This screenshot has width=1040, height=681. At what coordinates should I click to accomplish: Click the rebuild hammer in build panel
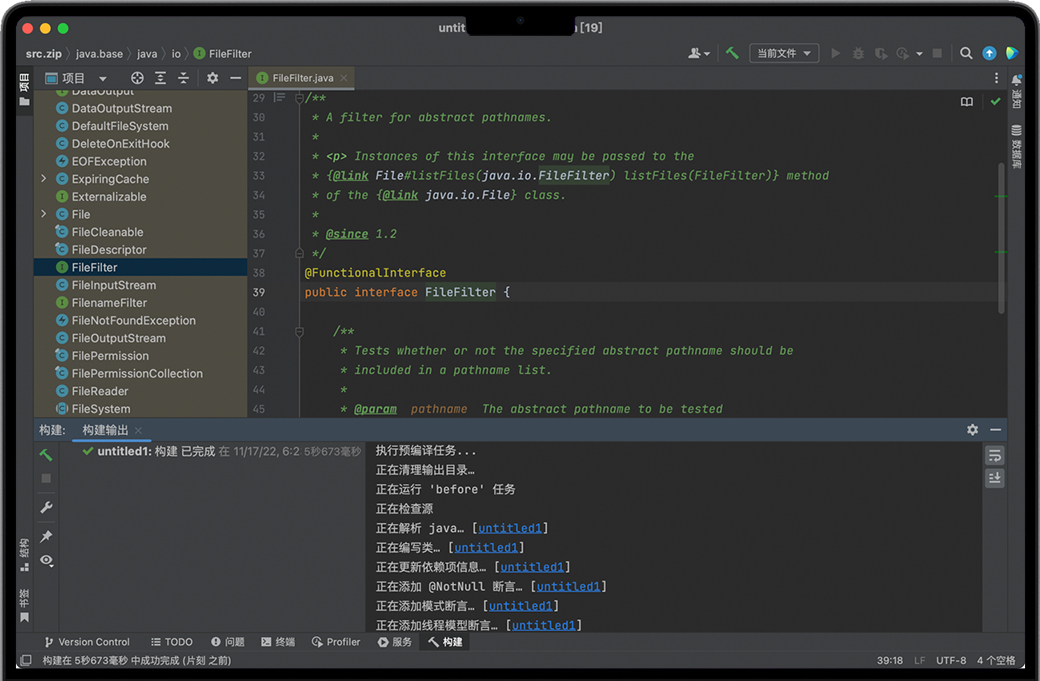46,455
